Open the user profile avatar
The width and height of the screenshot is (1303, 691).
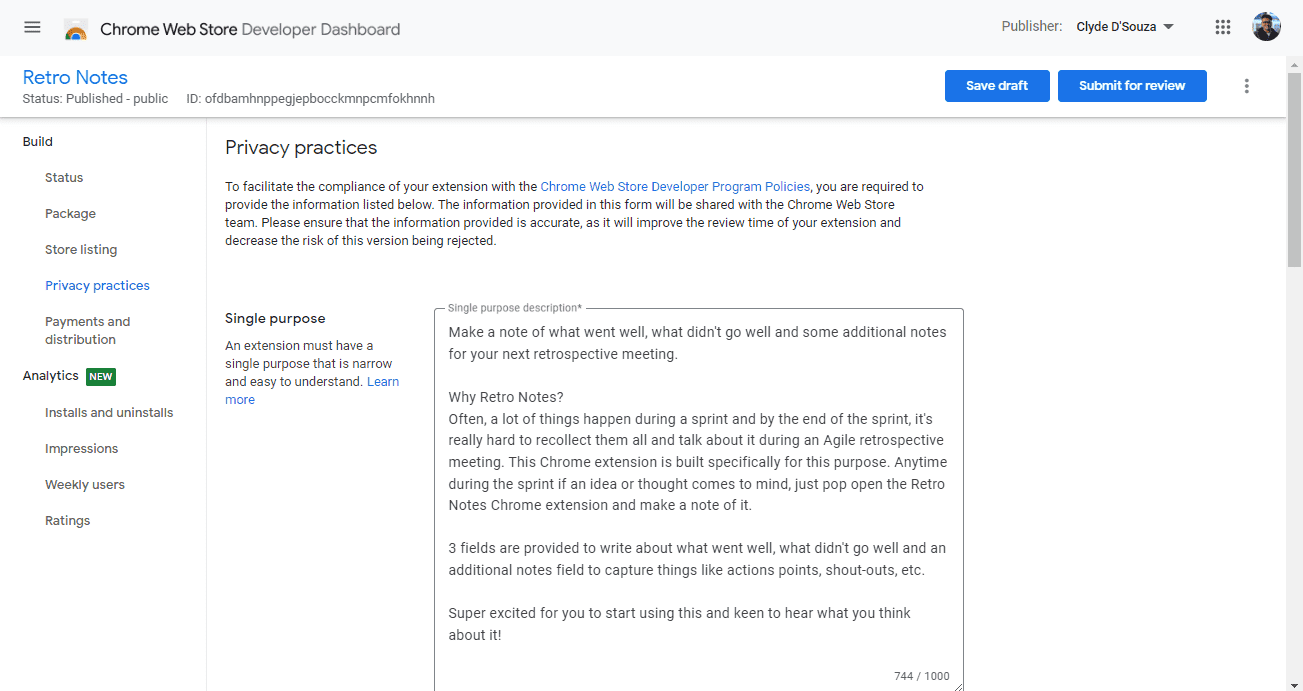(1266, 27)
